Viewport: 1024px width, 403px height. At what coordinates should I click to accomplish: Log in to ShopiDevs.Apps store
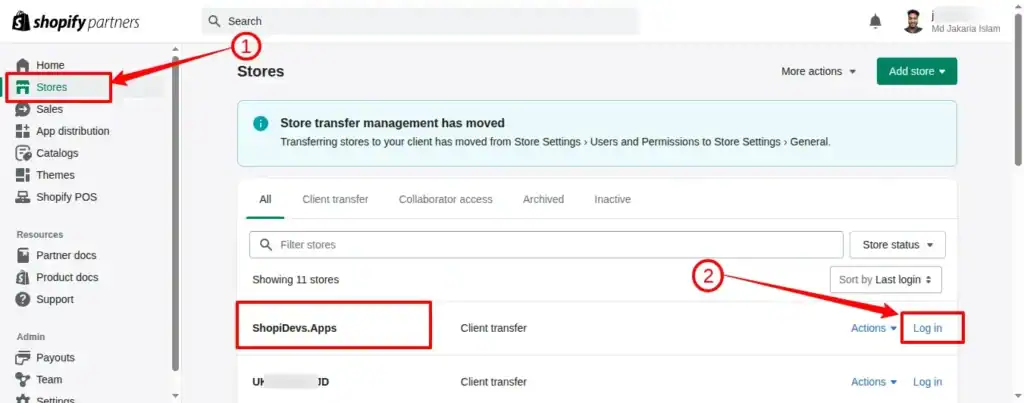tap(927, 328)
